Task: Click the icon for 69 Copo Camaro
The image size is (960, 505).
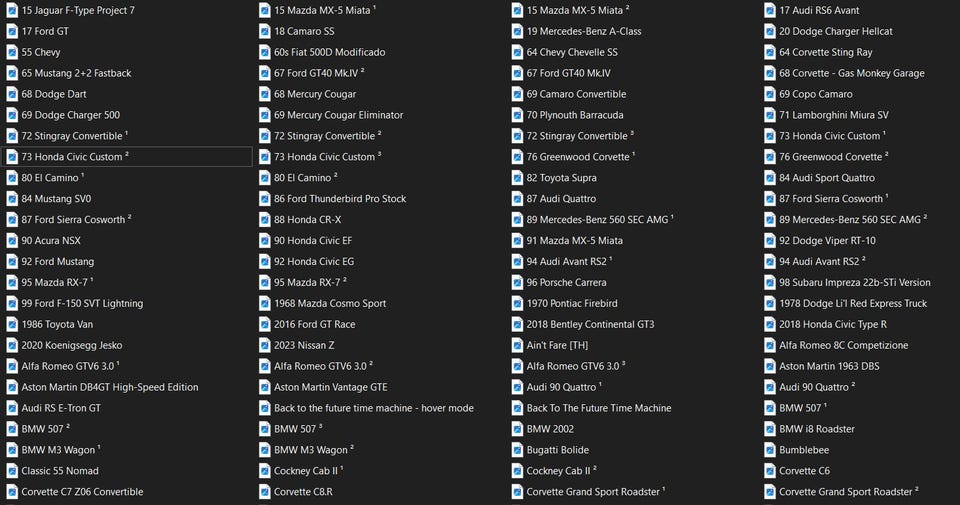Action: tap(770, 94)
